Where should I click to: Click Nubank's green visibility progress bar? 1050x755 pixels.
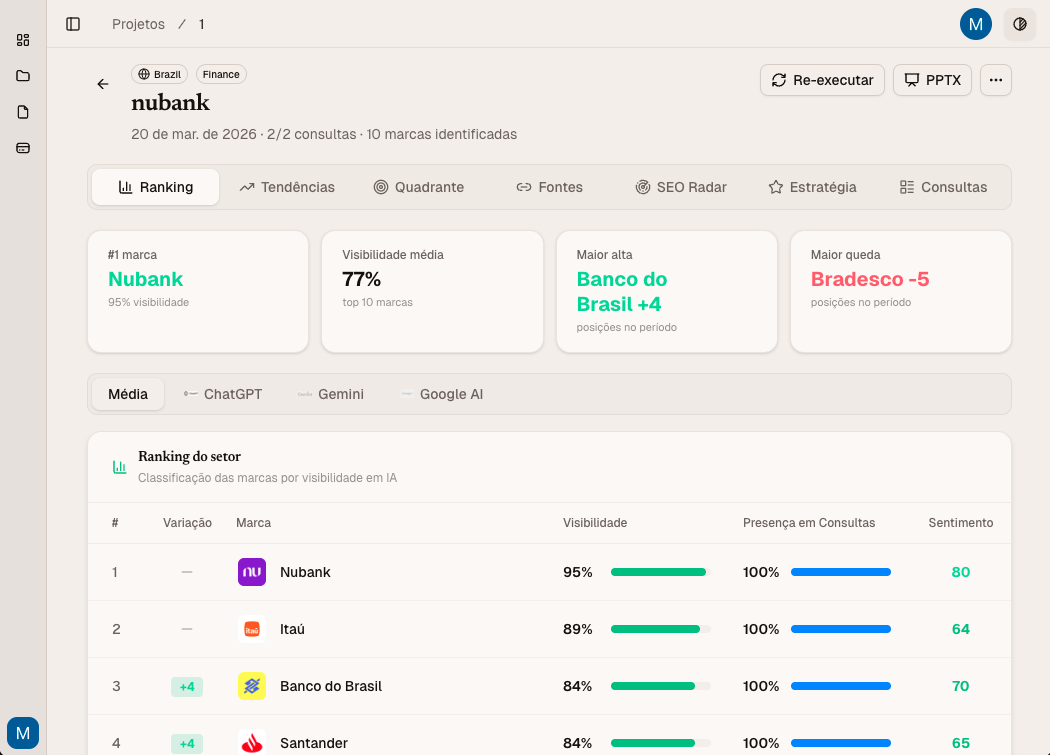pyautogui.click(x=660, y=572)
